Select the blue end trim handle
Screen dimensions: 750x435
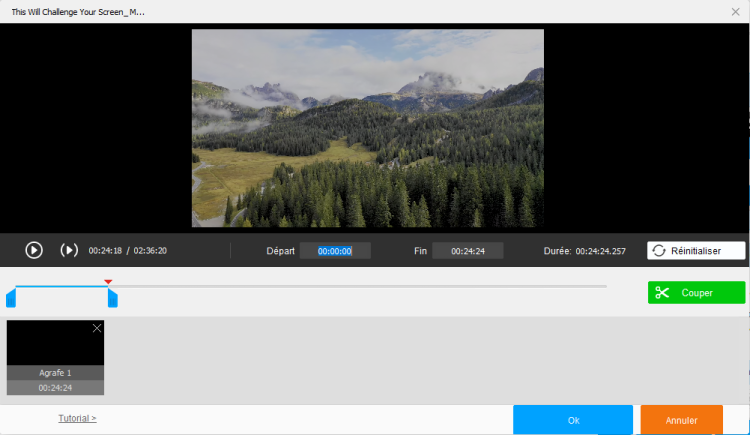click(x=113, y=298)
